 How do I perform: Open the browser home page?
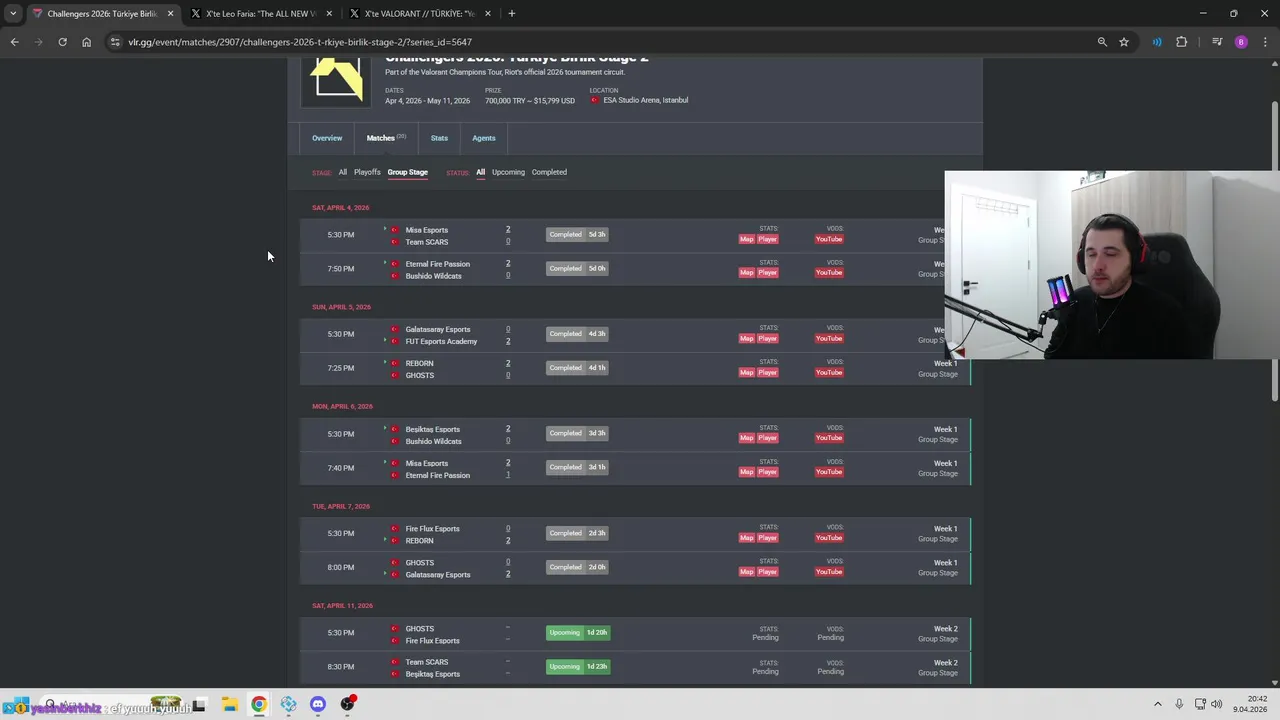point(86,42)
